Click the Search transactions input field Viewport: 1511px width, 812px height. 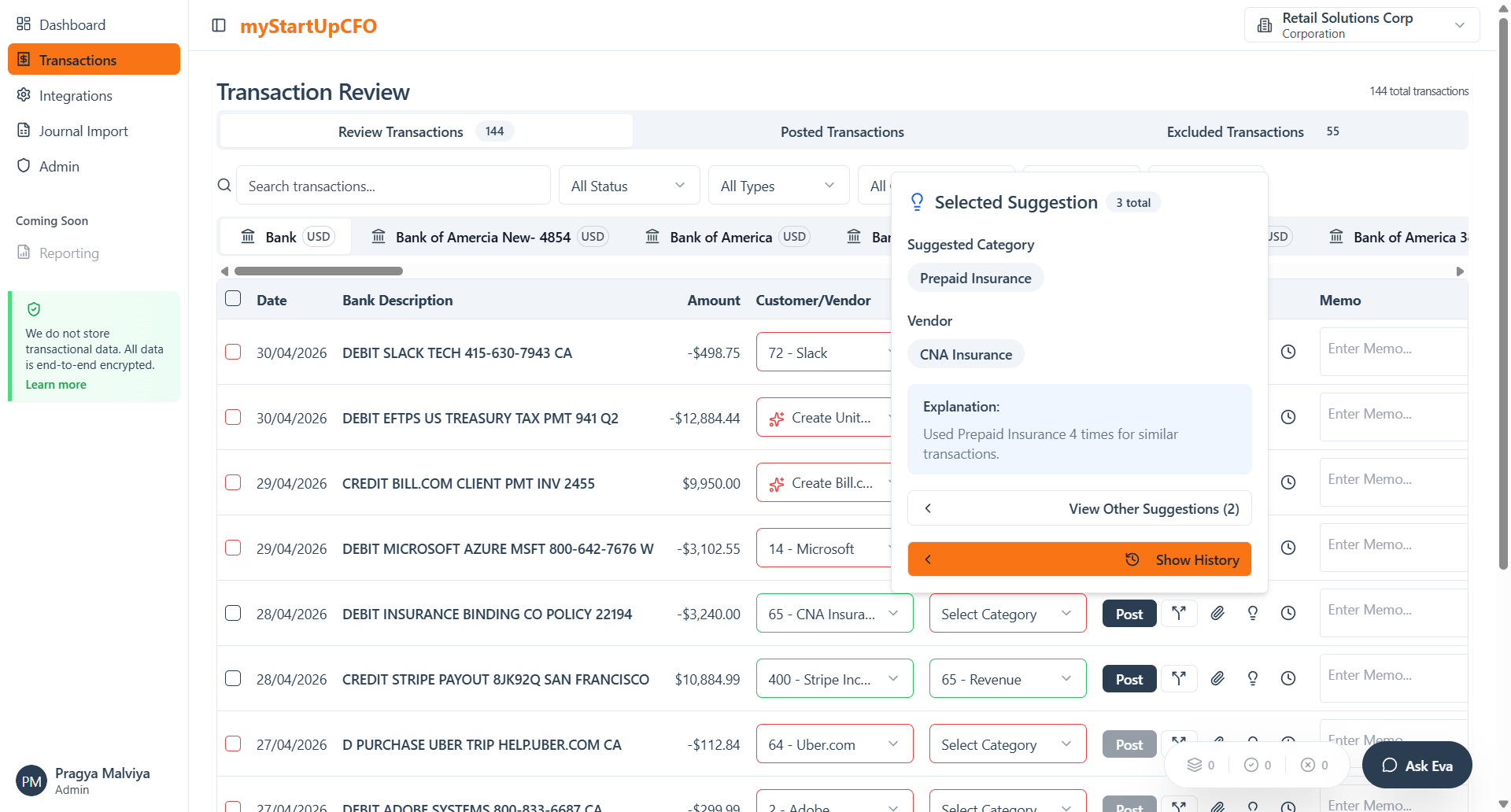pos(393,186)
